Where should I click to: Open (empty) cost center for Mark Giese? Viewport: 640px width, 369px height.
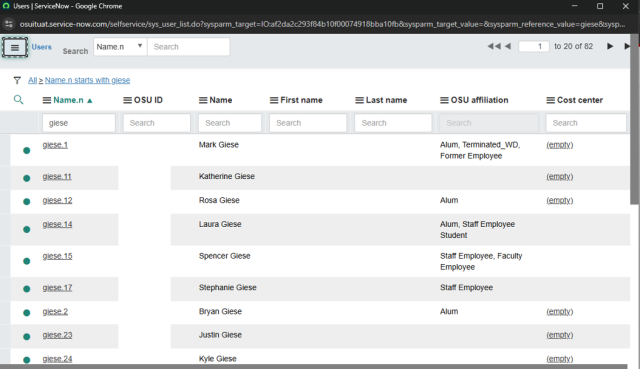[x=560, y=145]
